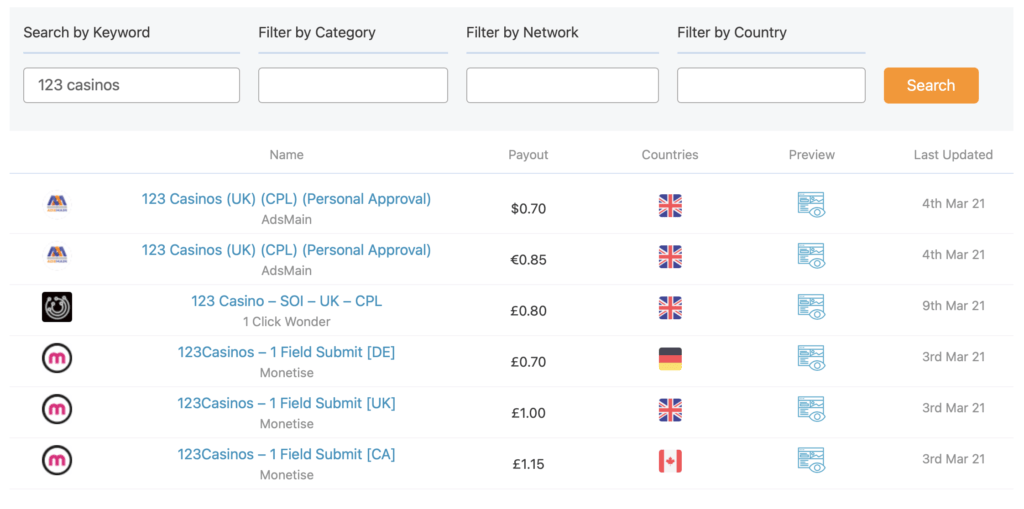This screenshot has width=1024, height=509.
Task: Open 123Casinos – 1 Field Submit [CA] link
Action: 286,454
